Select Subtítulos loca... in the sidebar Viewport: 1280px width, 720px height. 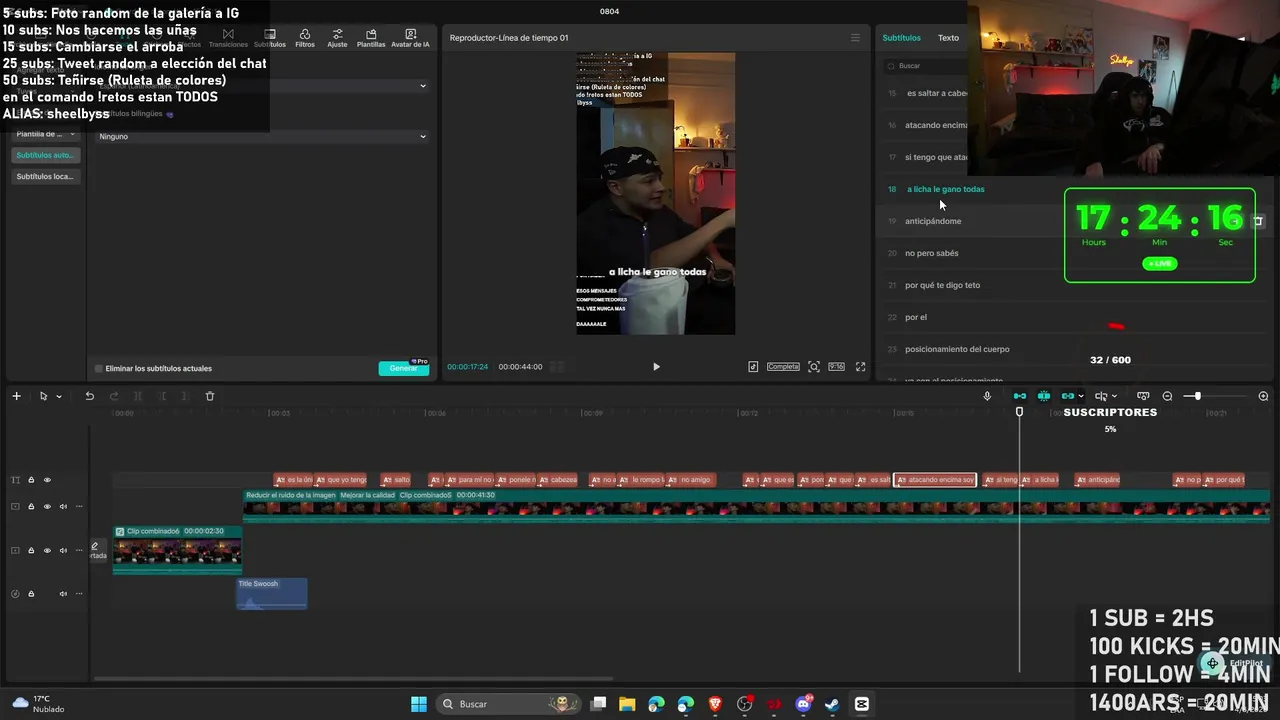coord(46,177)
